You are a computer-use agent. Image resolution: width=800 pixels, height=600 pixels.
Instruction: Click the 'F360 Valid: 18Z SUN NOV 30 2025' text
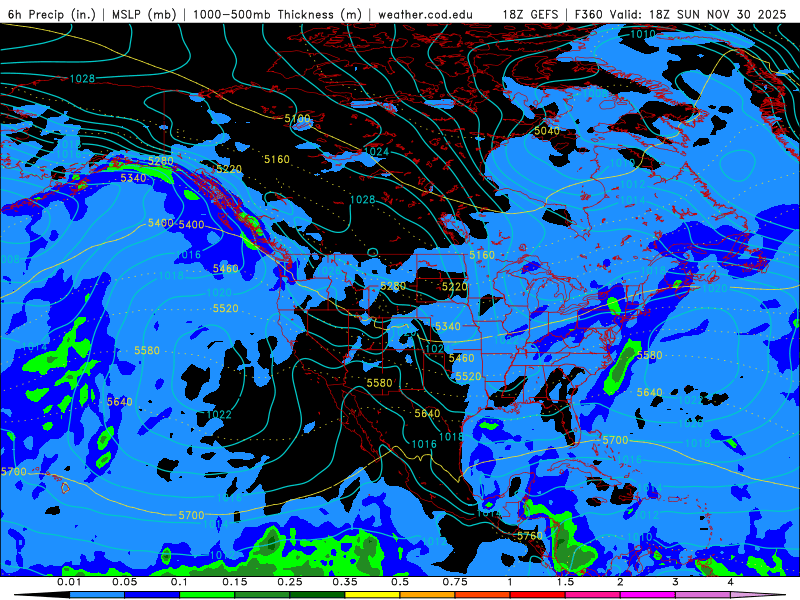tap(681, 14)
